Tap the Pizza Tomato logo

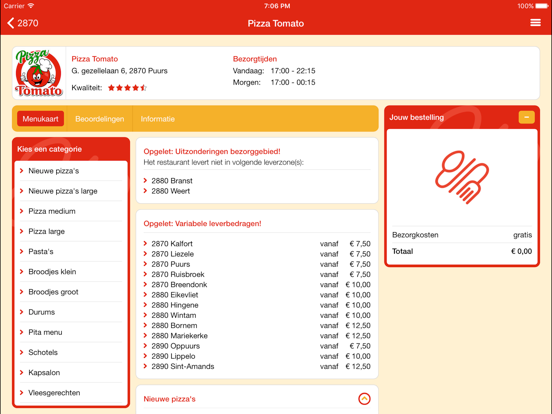[39, 73]
